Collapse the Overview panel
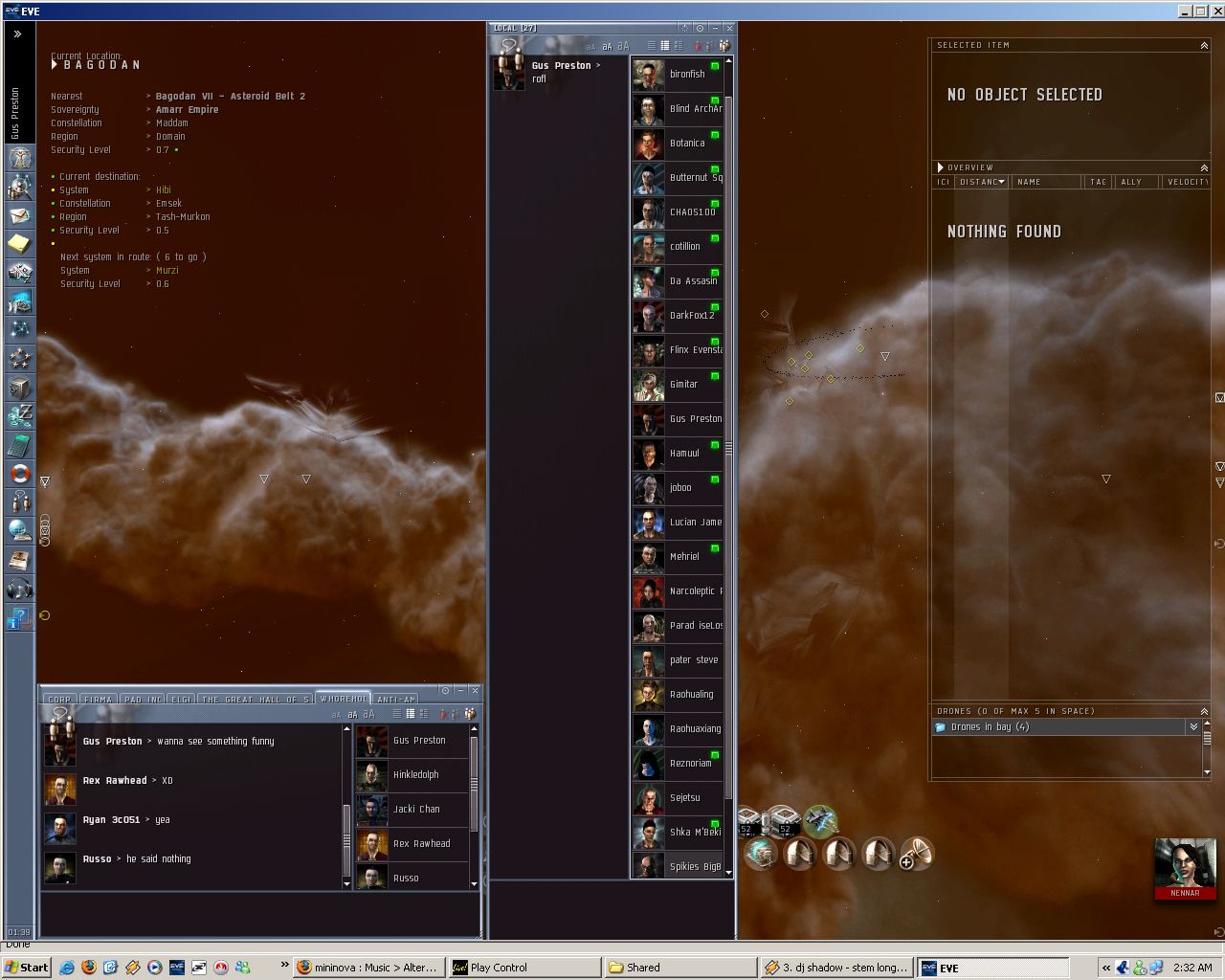1225x980 pixels. tap(1204, 167)
